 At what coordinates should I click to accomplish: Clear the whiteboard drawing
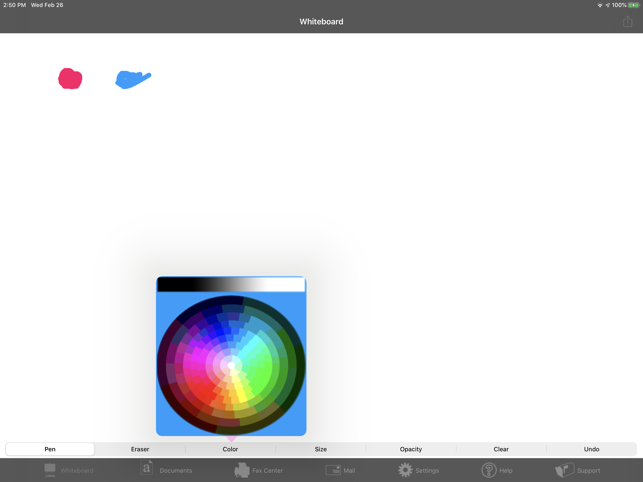click(x=501, y=449)
